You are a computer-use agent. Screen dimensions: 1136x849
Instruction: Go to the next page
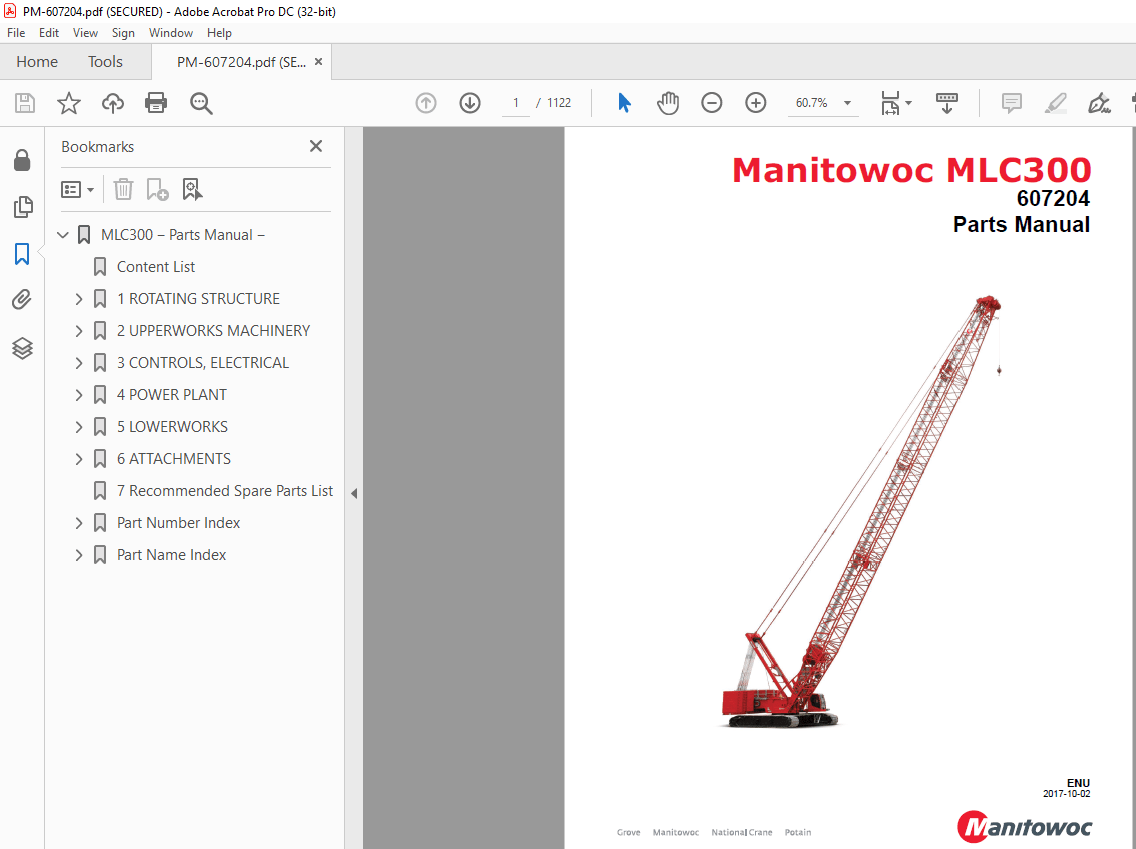tap(469, 103)
